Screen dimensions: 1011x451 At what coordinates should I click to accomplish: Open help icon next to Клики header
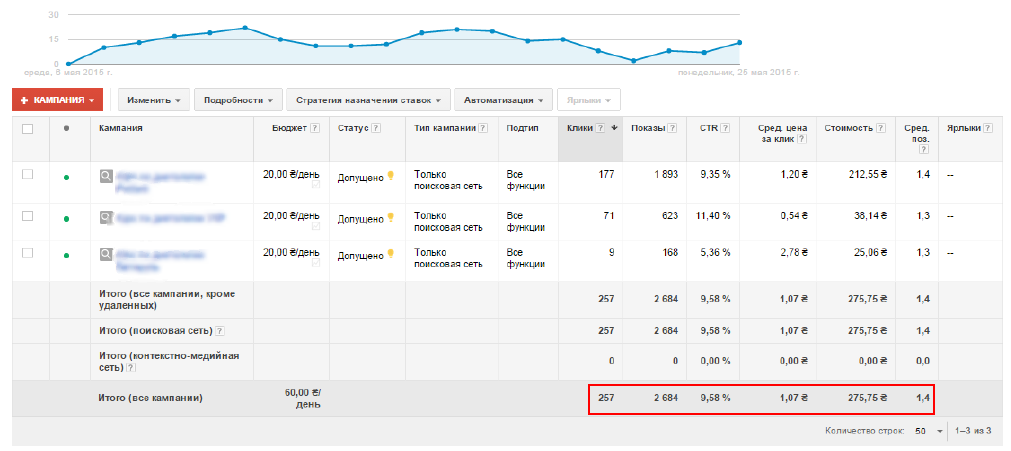coord(600,128)
